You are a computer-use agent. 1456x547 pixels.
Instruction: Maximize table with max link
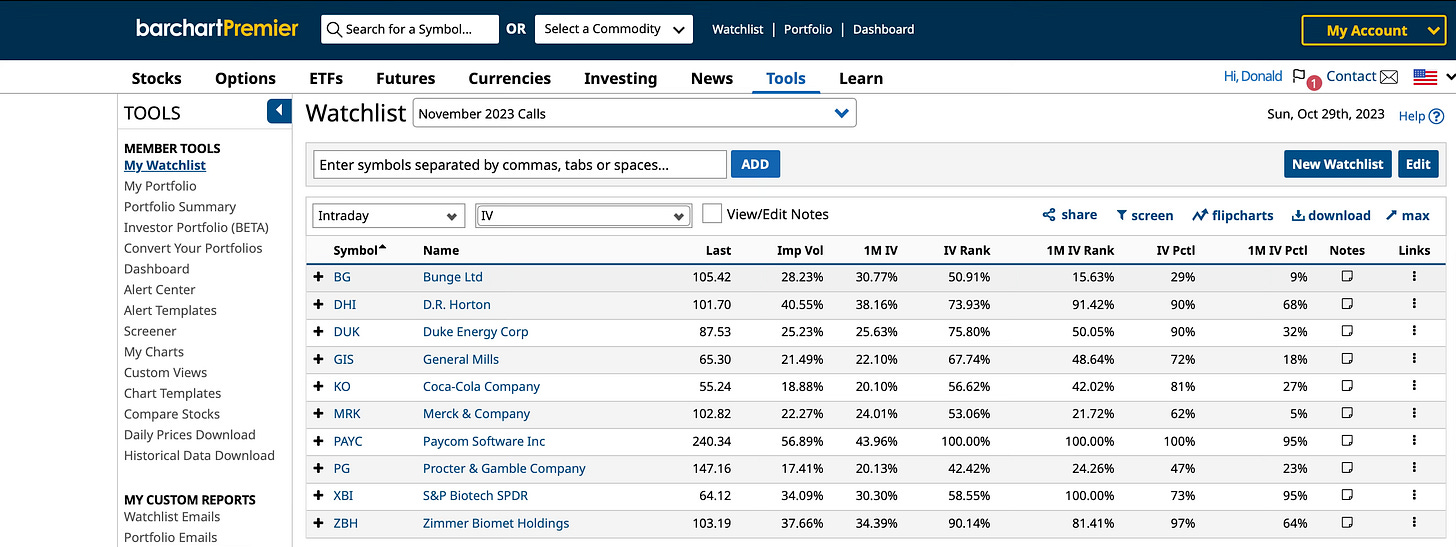pyautogui.click(x=1408, y=215)
